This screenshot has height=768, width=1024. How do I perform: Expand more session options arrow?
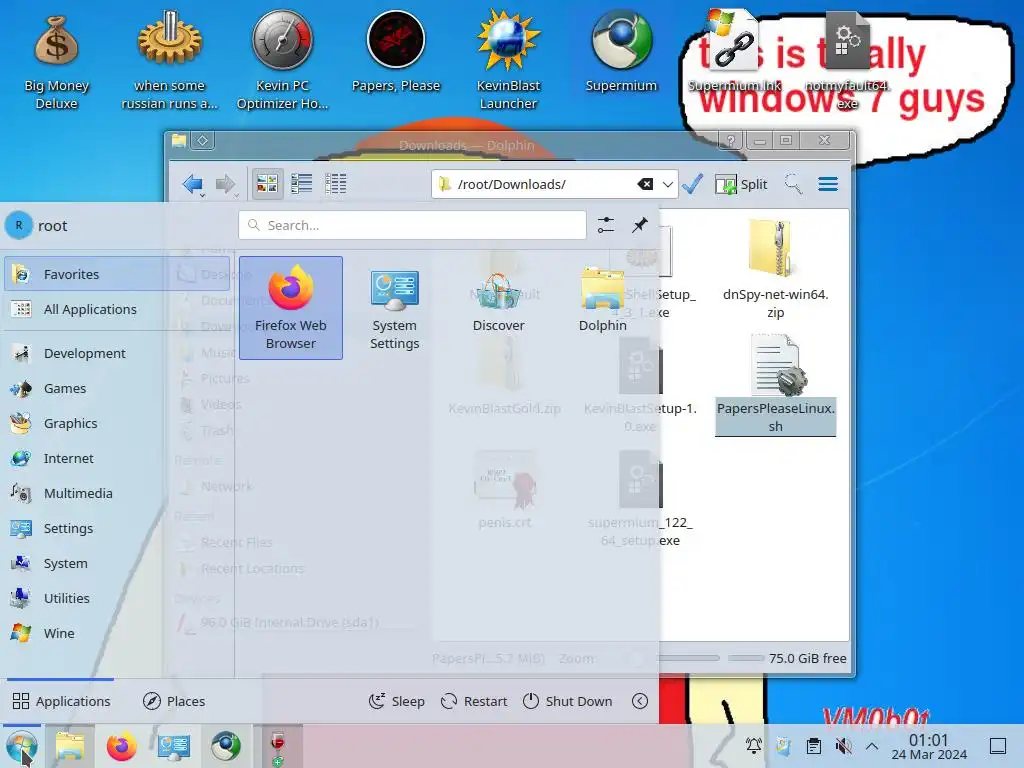(x=640, y=701)
